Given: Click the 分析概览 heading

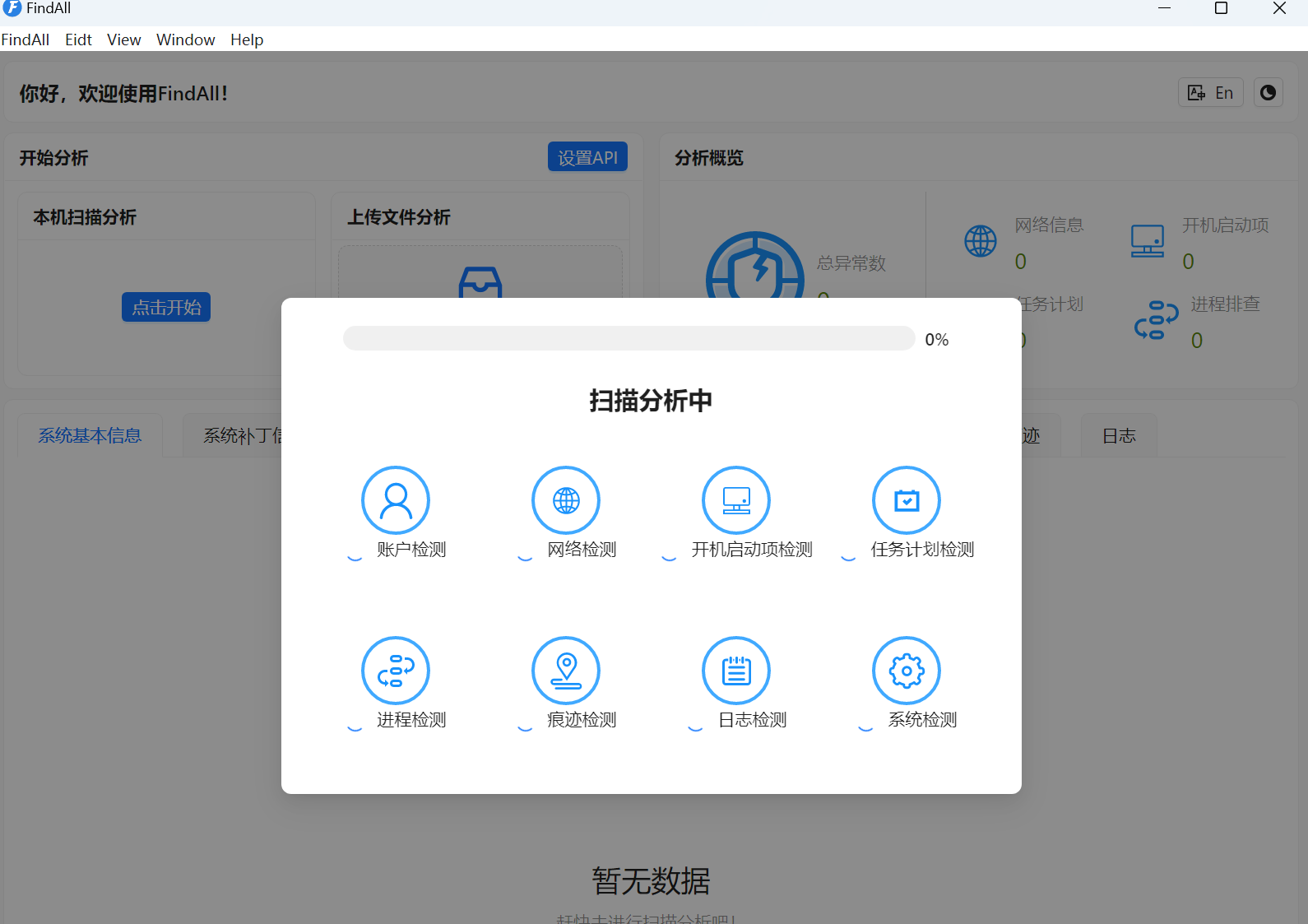Looking at the screenshot, I should click(709, 158).
